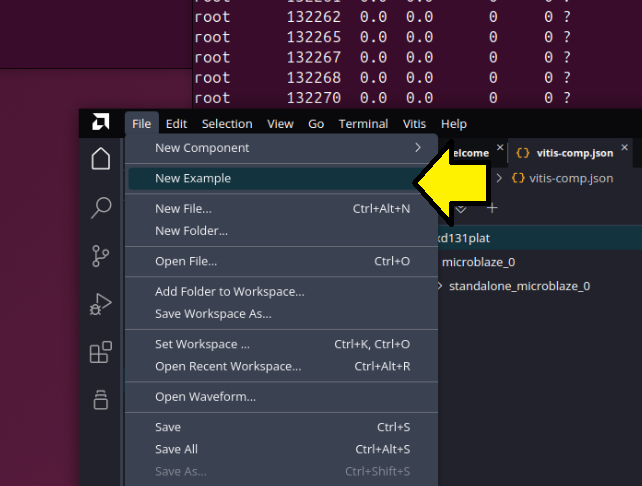Expand the New Component submenu
Image resolution: width=642 pixels, height=486 pixels.
click(x=417, y=148)
